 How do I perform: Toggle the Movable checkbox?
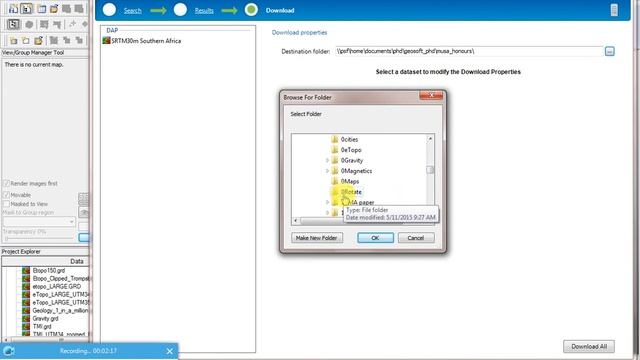(6, 195)
